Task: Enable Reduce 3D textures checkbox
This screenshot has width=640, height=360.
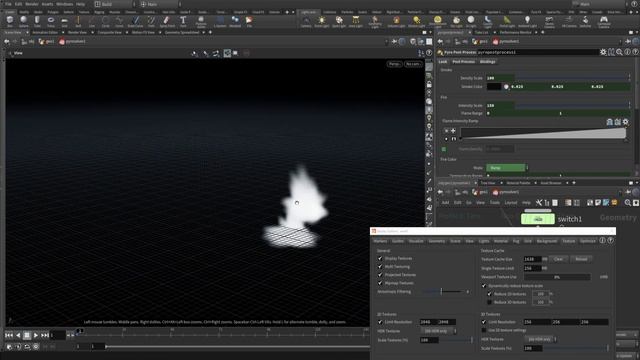Action: 489,302
